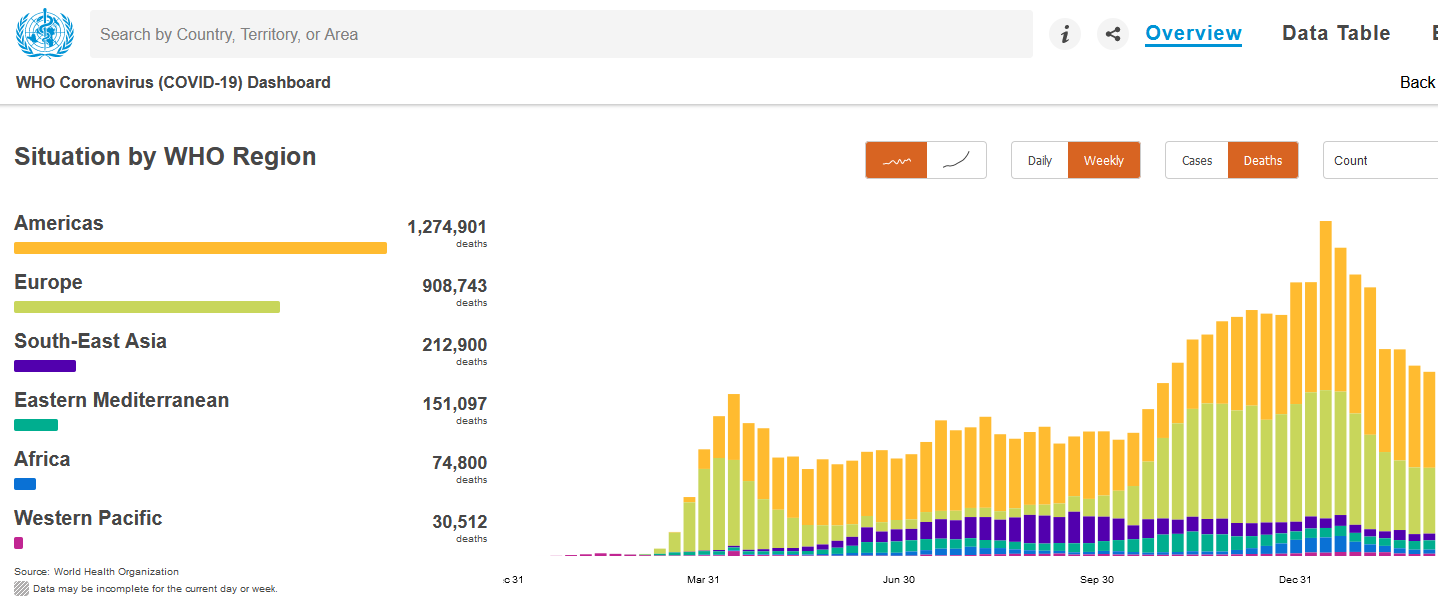Click the 908,743 deaths figure
Viewport: 1438px width, 601px height.
point(455,287)
